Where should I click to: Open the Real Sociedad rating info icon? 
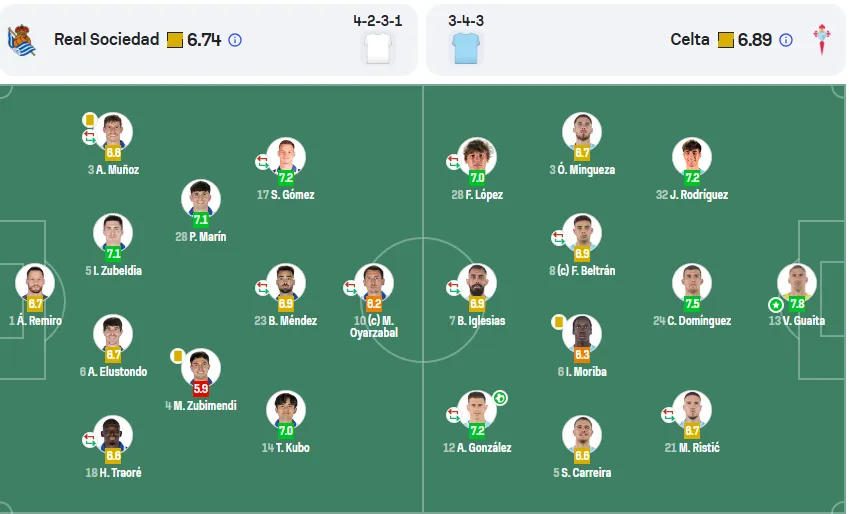(x=235, y=40)
